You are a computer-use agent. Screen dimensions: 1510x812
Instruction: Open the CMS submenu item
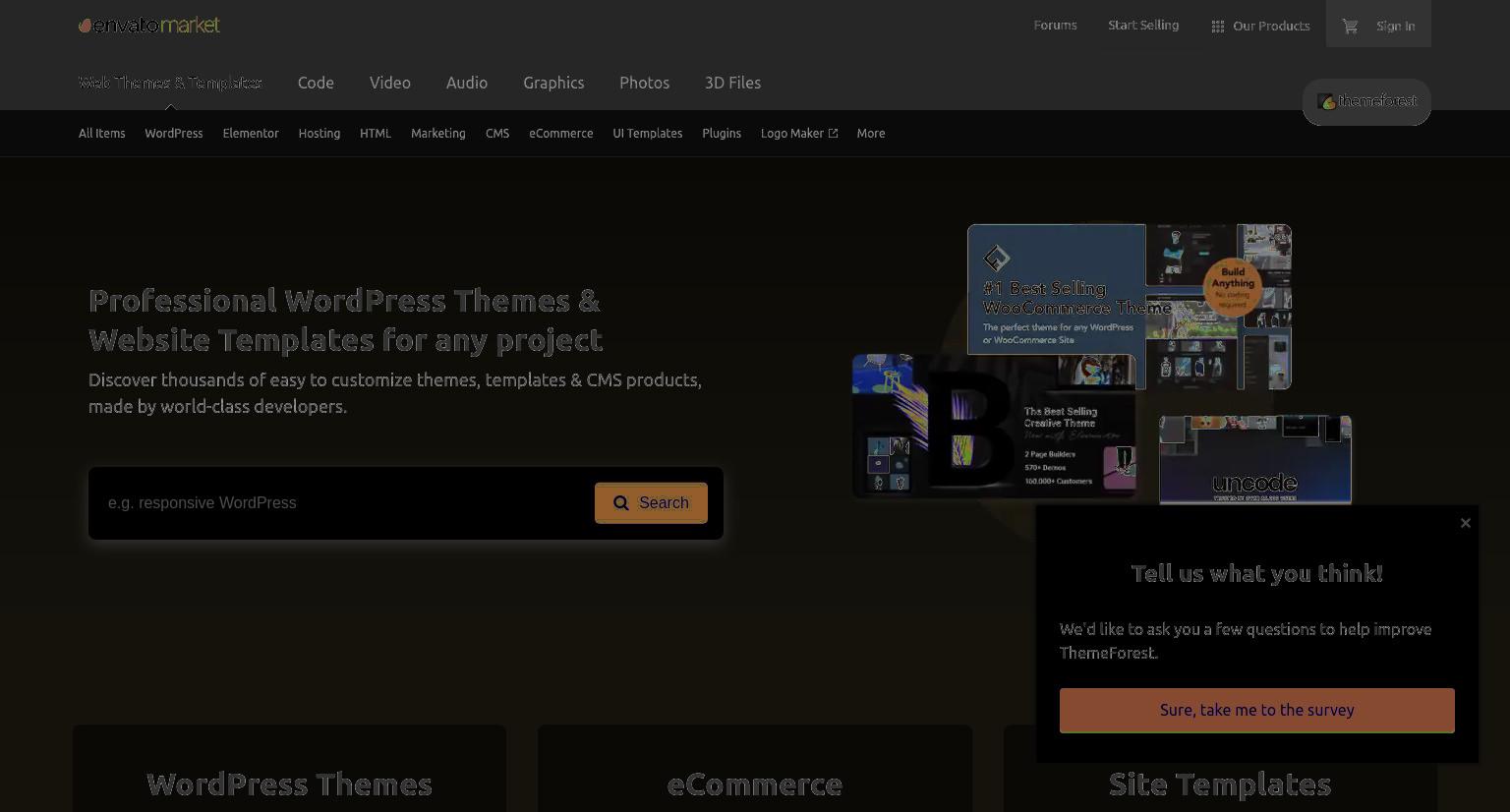tap(497, 134)
